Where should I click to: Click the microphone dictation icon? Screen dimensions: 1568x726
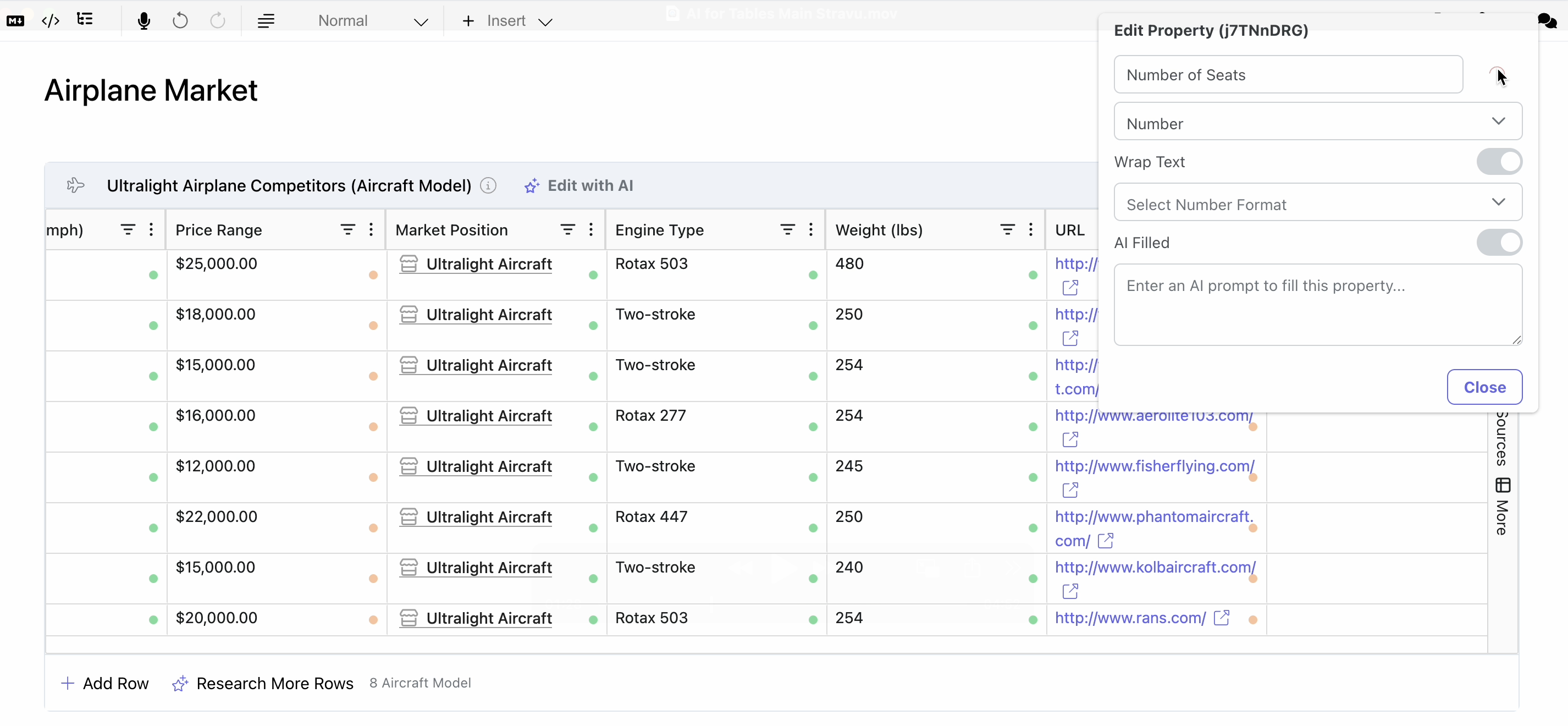click(143, 21)
